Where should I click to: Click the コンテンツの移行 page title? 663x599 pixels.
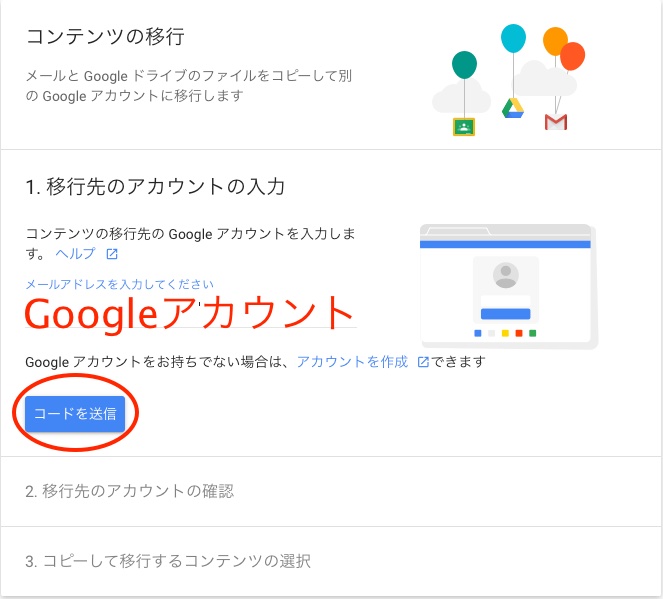(x=105, y=36)
